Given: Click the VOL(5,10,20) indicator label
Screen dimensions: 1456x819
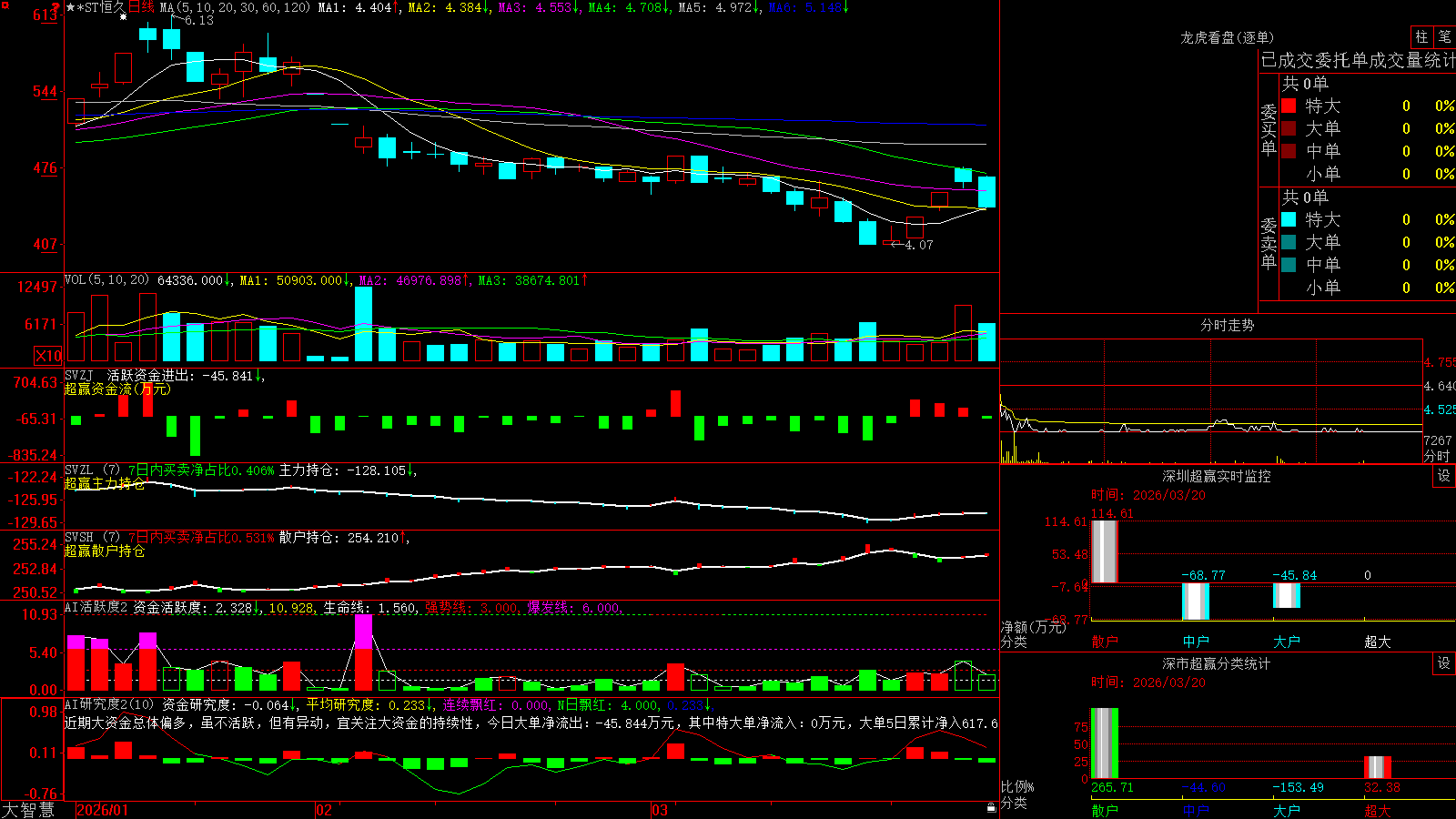Looking at the screenshot, I should 106,280.
